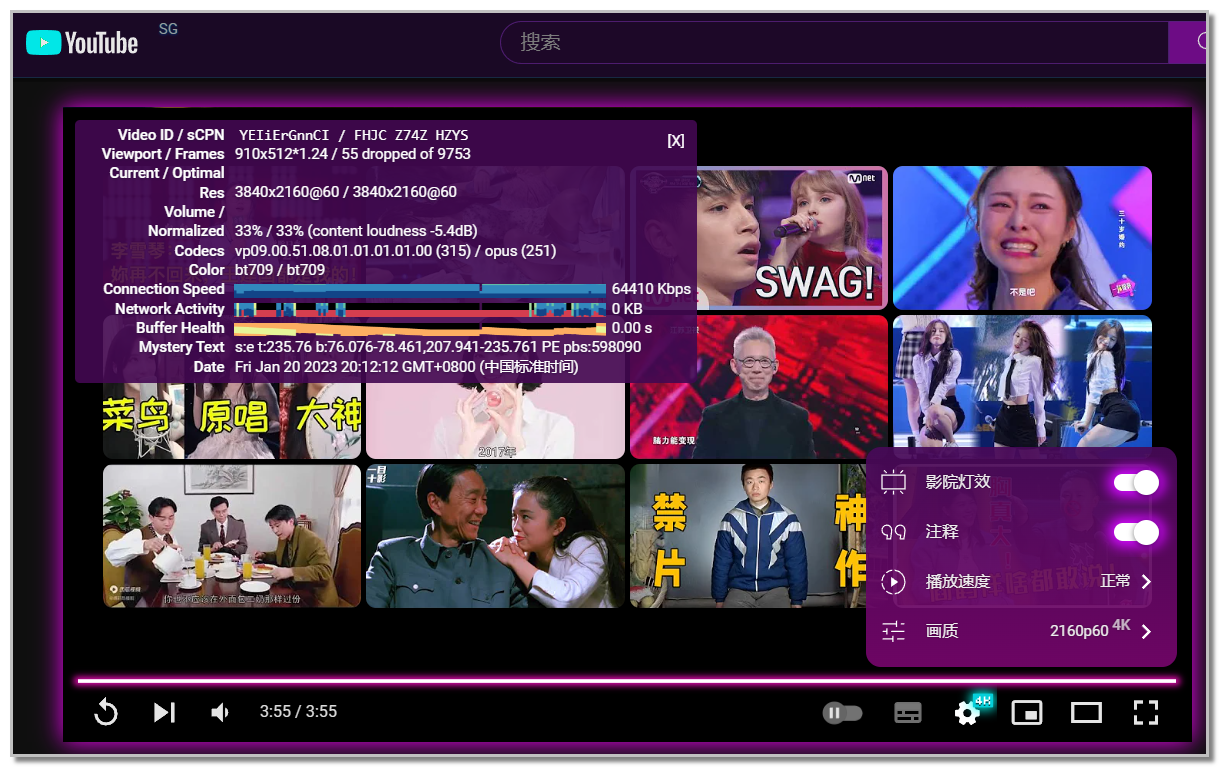
Task: Click the replay video button
Action: click(x=106, y=712)
